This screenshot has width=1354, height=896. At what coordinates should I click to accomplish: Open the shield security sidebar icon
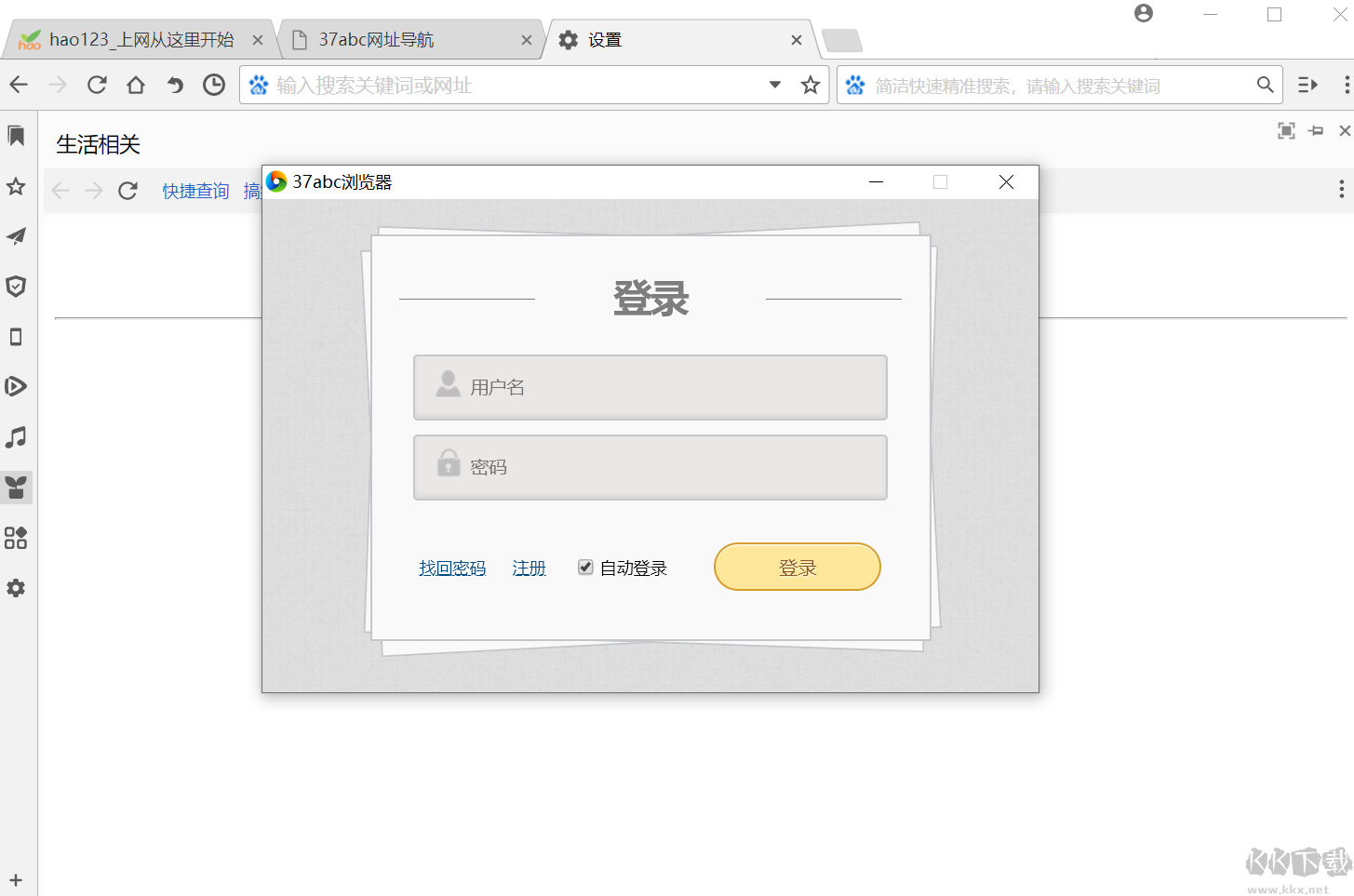pyautogui.click(x=16, y=287)
